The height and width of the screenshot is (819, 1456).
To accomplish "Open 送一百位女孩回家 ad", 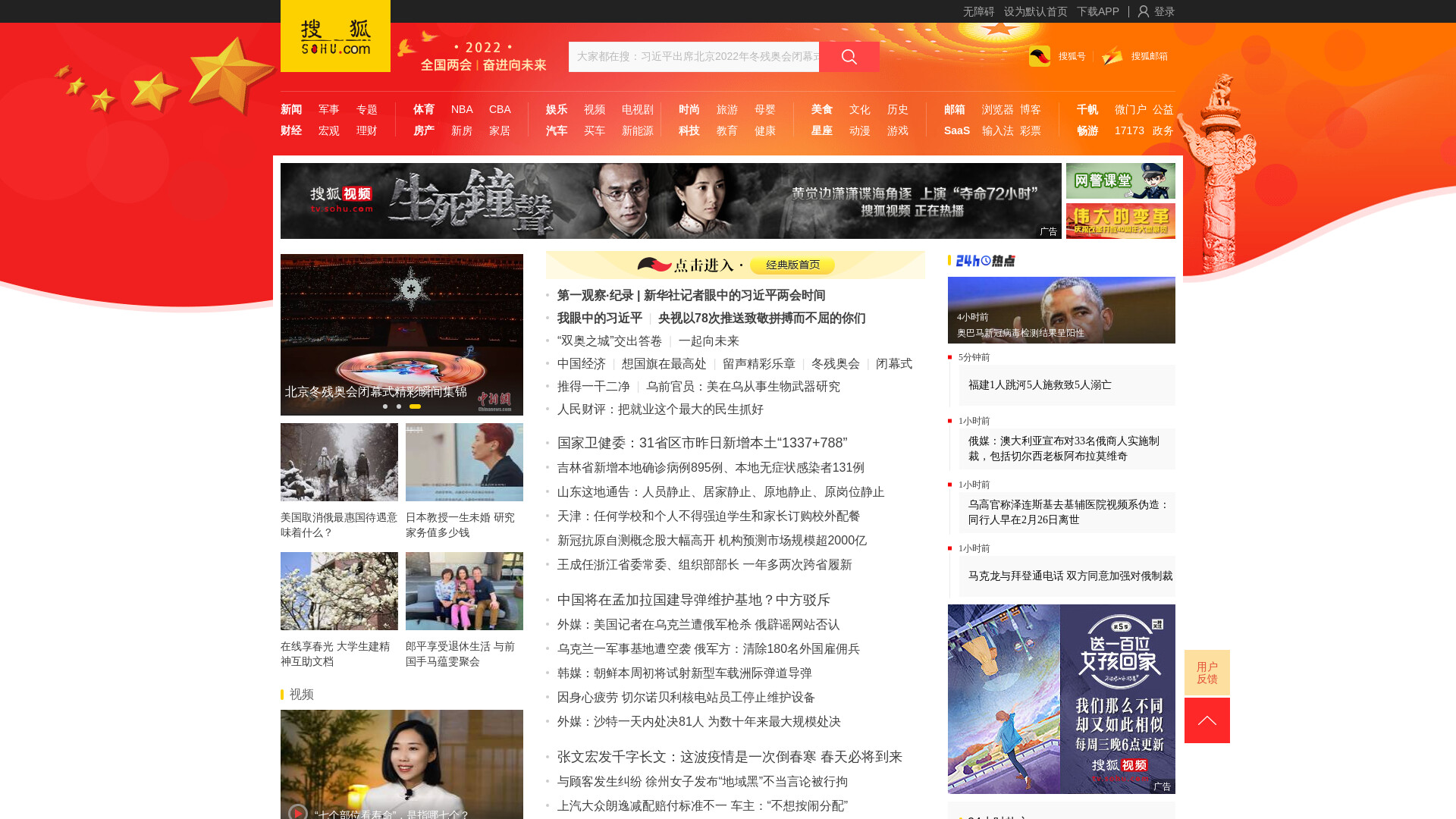I will pyautogui.click(x=1062, y=699).
